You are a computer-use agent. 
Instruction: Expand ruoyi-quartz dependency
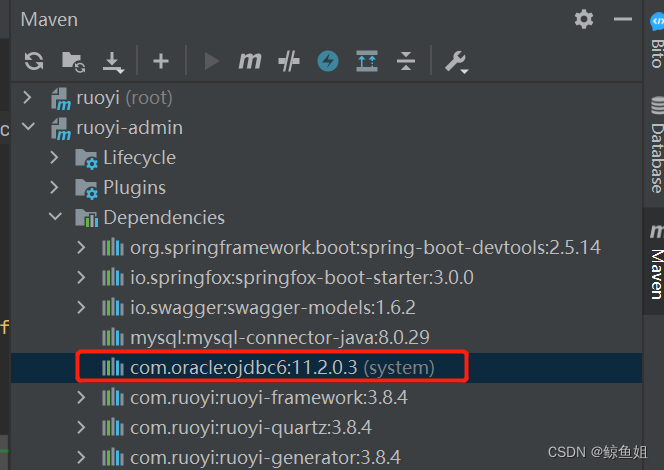[81, 427]
